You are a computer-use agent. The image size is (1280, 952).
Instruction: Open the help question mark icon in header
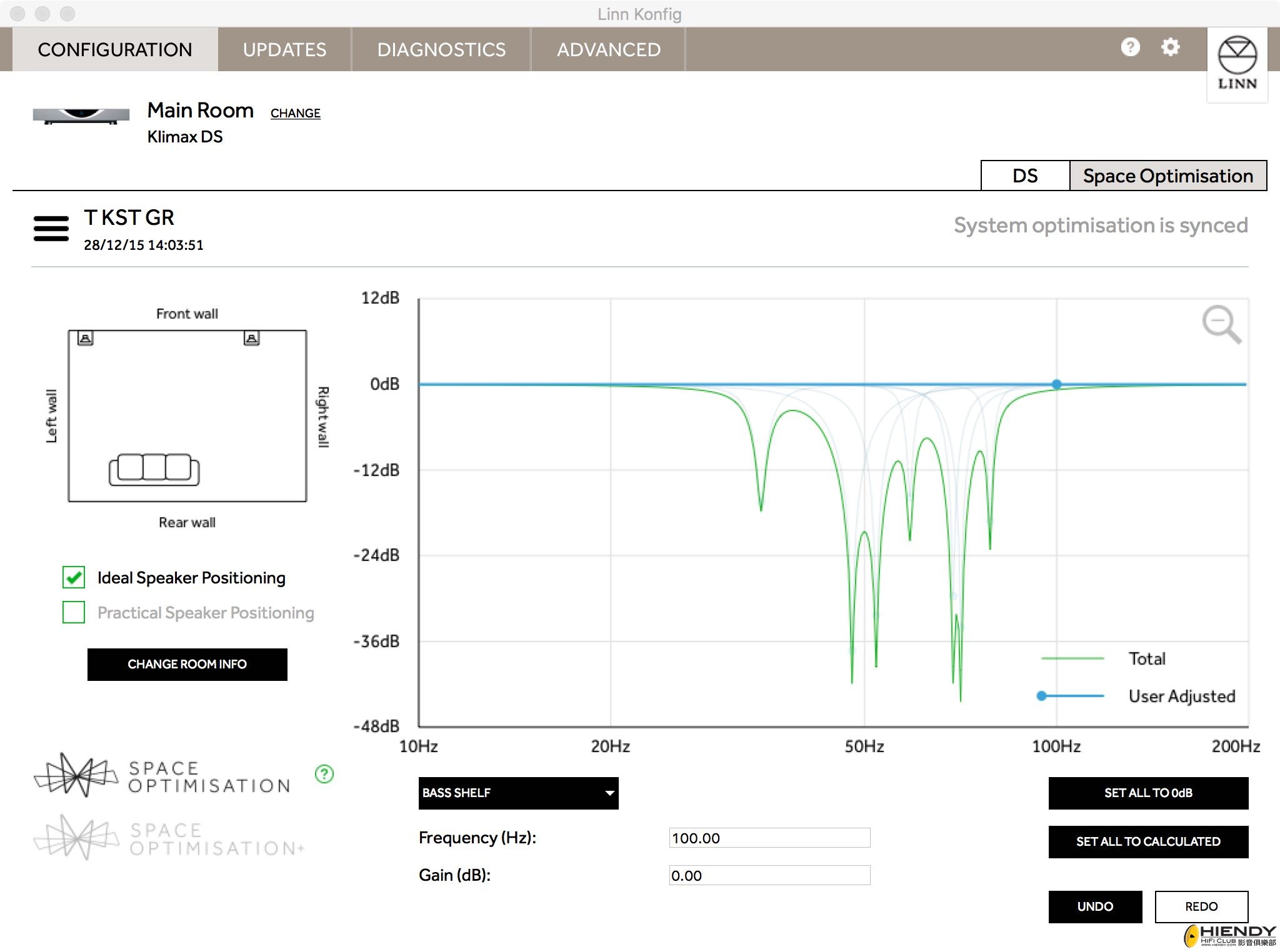(1130, 47)
